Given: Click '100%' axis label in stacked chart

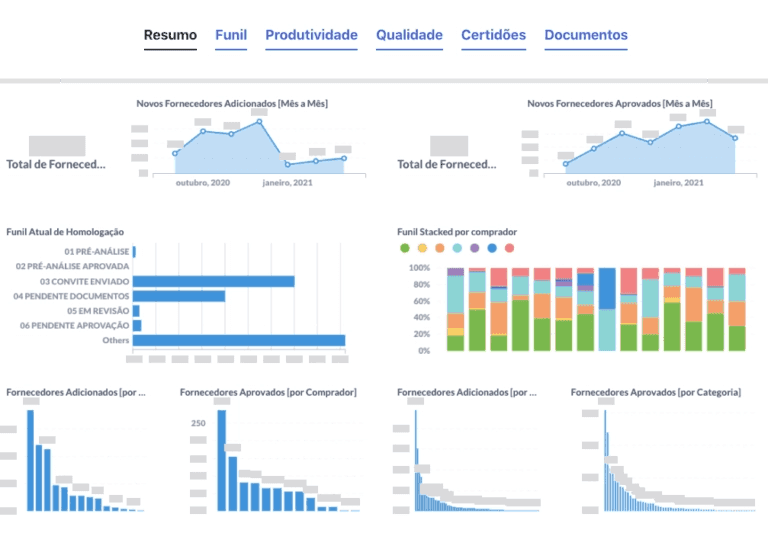Looking at the screenshot, I should coord(419,268).
